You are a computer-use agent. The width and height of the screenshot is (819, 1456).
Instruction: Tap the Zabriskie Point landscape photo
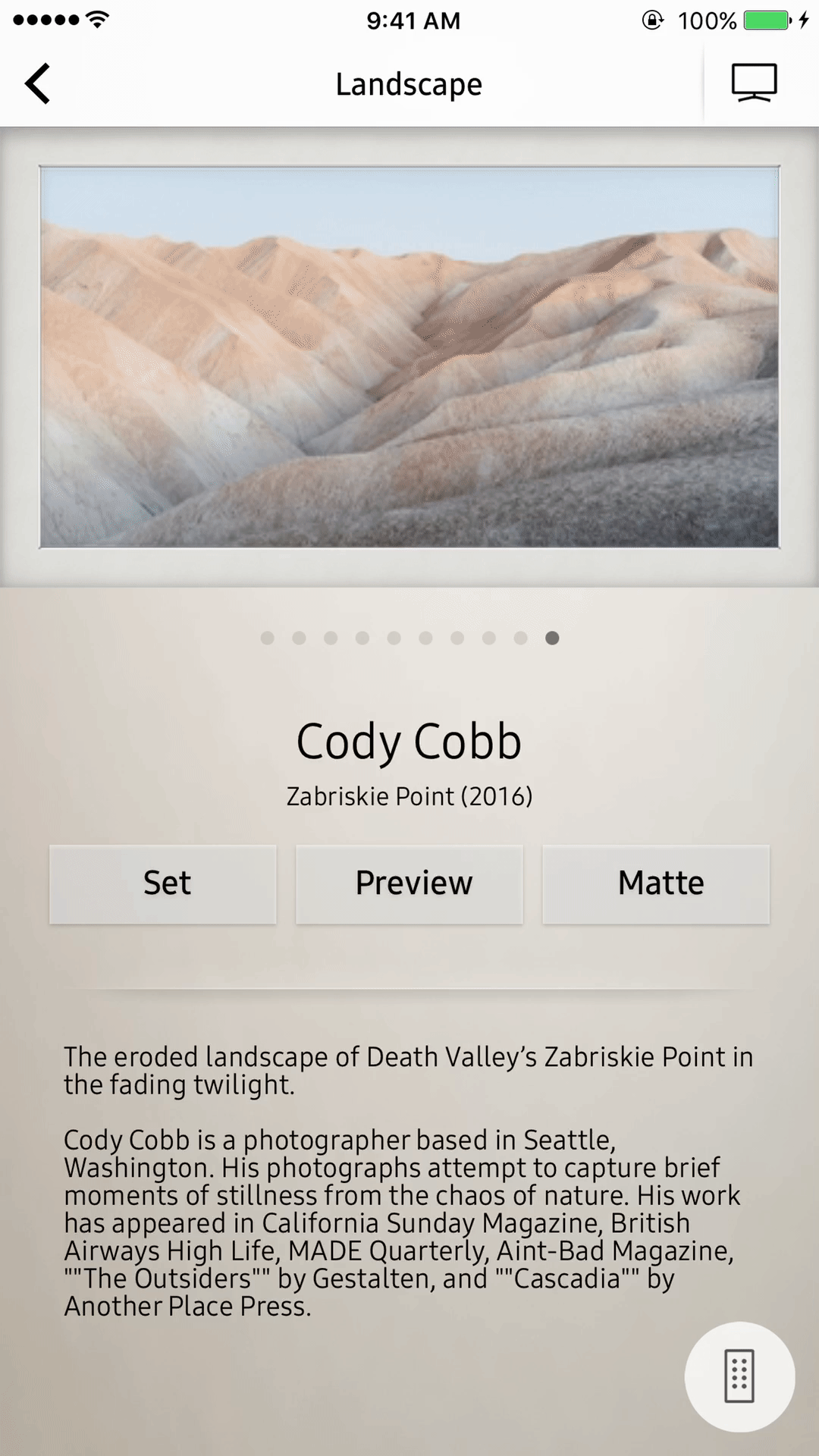(x=409, y=356)
